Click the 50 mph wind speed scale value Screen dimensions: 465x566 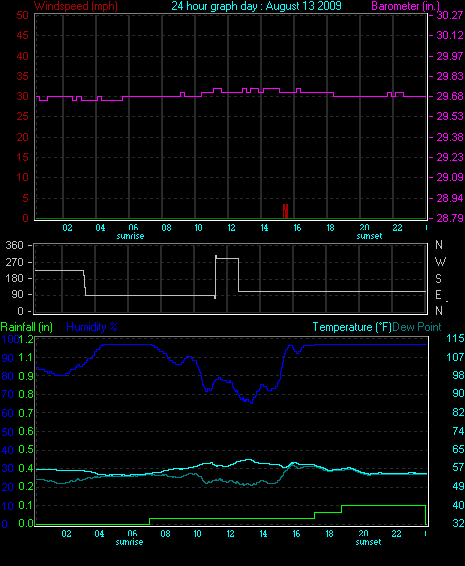click(22, 15)
